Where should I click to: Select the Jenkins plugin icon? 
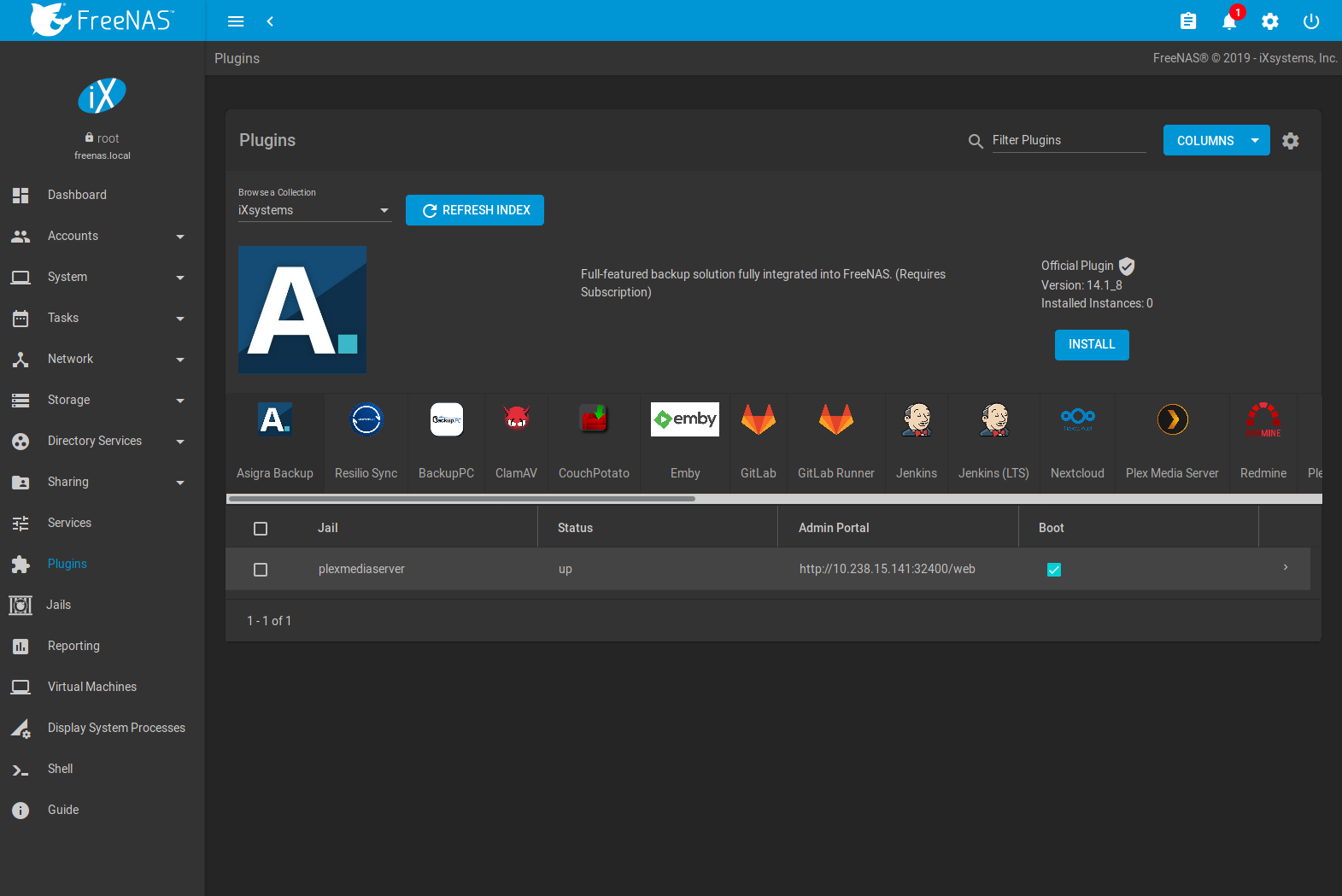coord(917,419)
